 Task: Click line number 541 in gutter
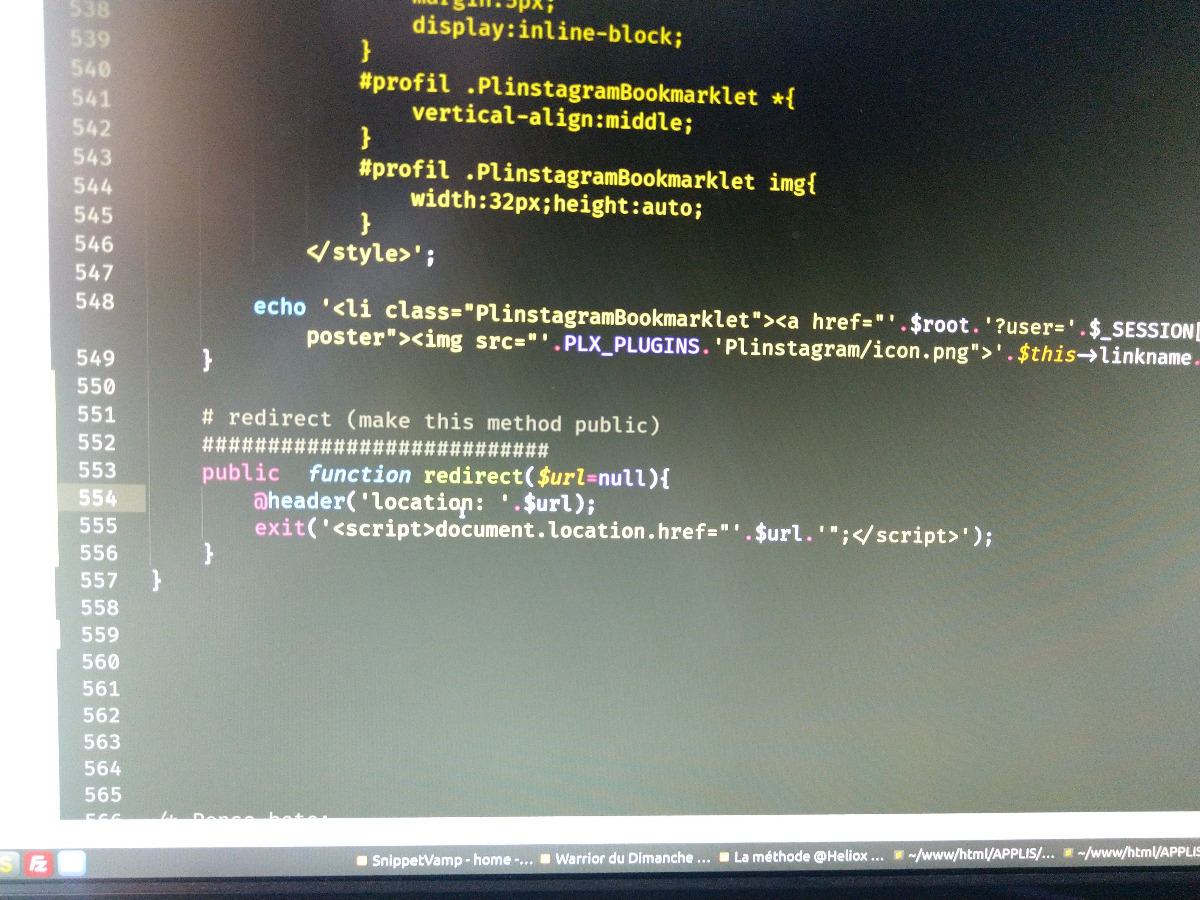(x=92, y=99)
